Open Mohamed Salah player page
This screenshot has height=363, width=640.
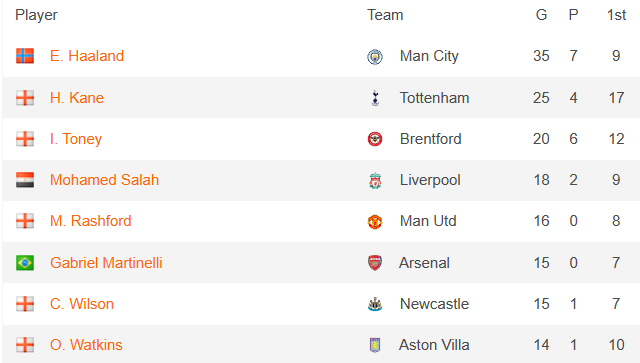(104, 180)
